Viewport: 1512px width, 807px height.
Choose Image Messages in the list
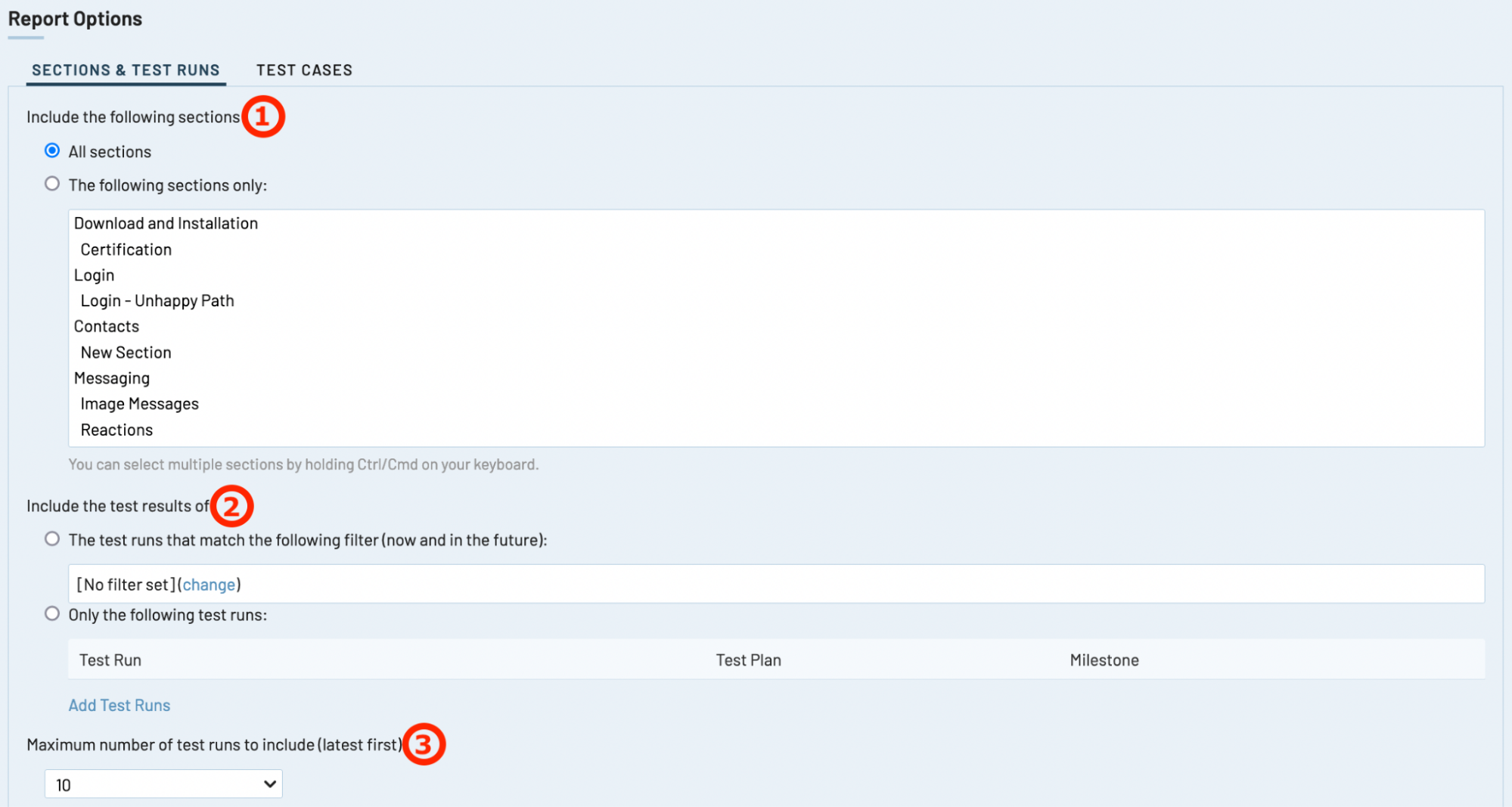(140, 404)
